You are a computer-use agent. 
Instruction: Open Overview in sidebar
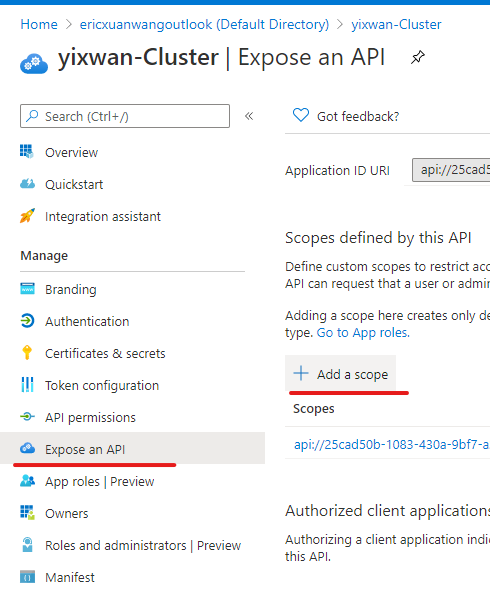(x=72, y=152)
